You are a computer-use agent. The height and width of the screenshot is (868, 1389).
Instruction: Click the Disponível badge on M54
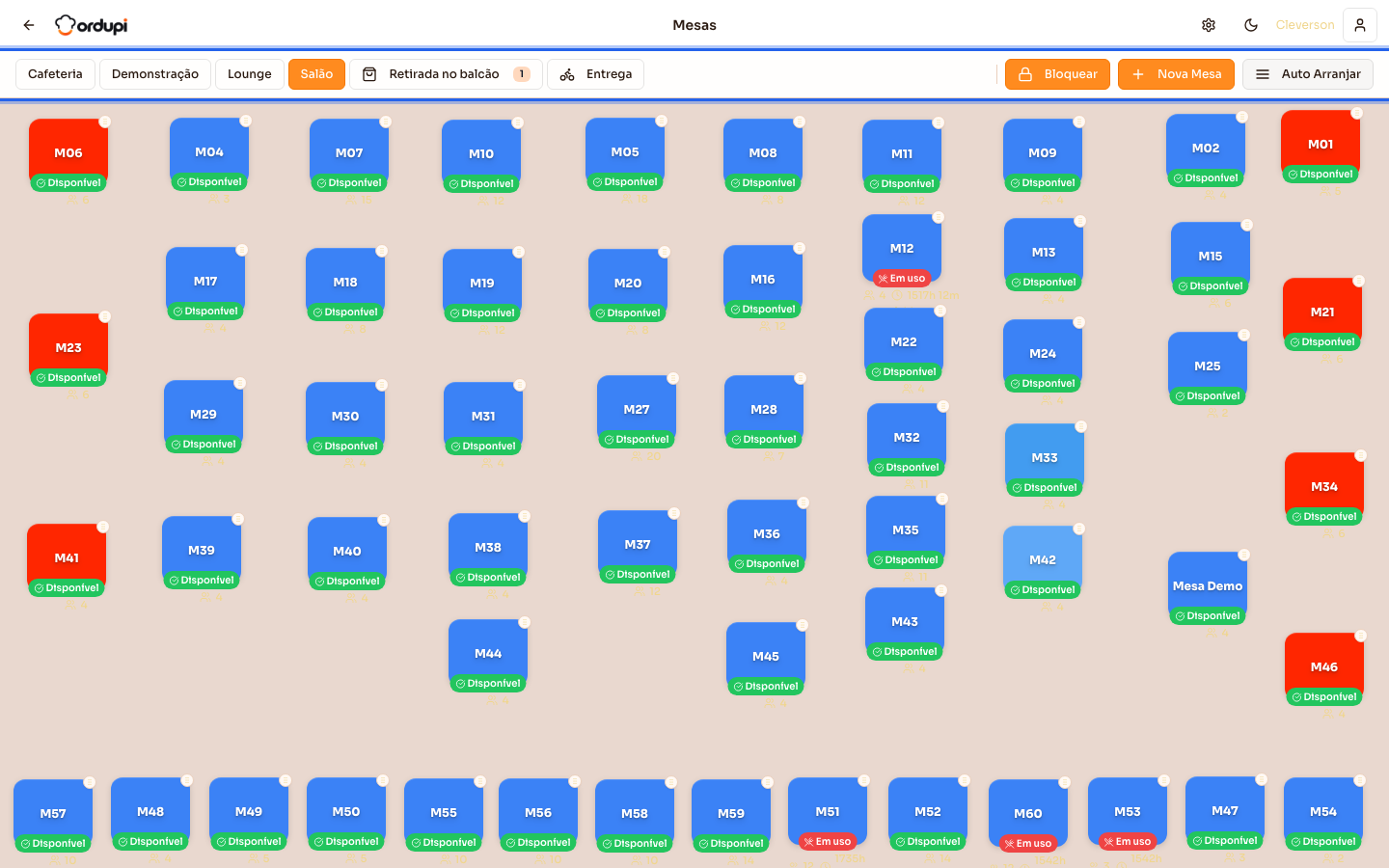1323,842
